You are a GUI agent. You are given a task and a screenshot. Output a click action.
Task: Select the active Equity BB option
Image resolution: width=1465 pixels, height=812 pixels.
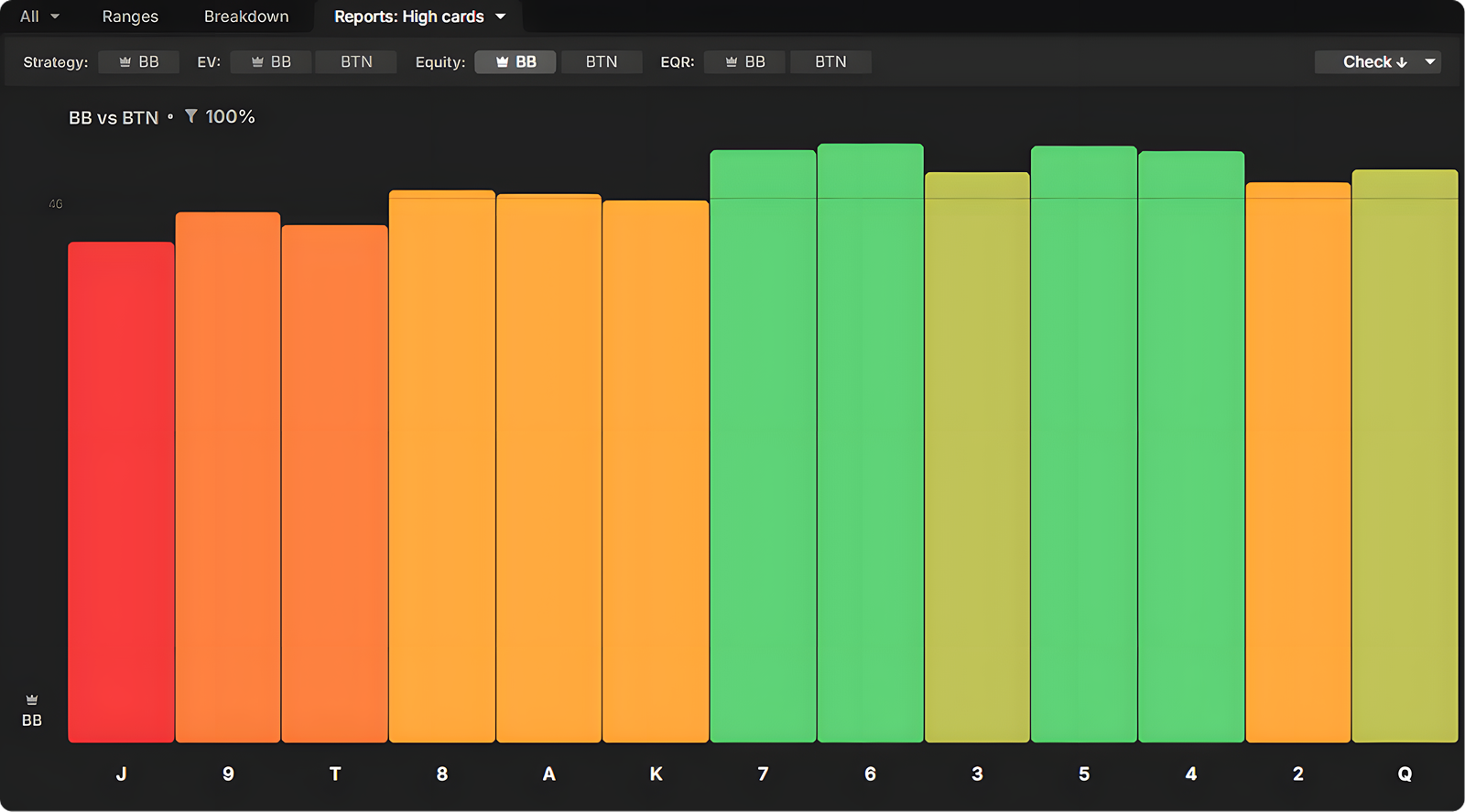(x=515, y=61)
